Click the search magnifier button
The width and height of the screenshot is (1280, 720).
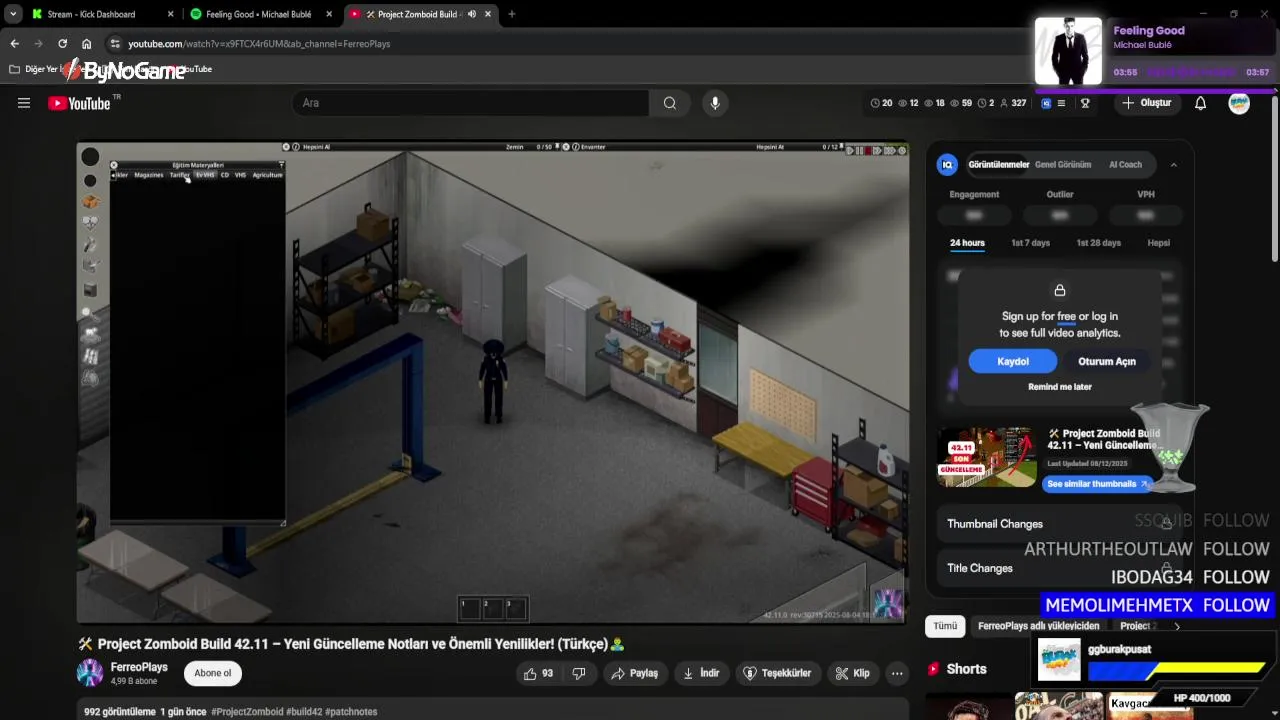click(669, 103)
